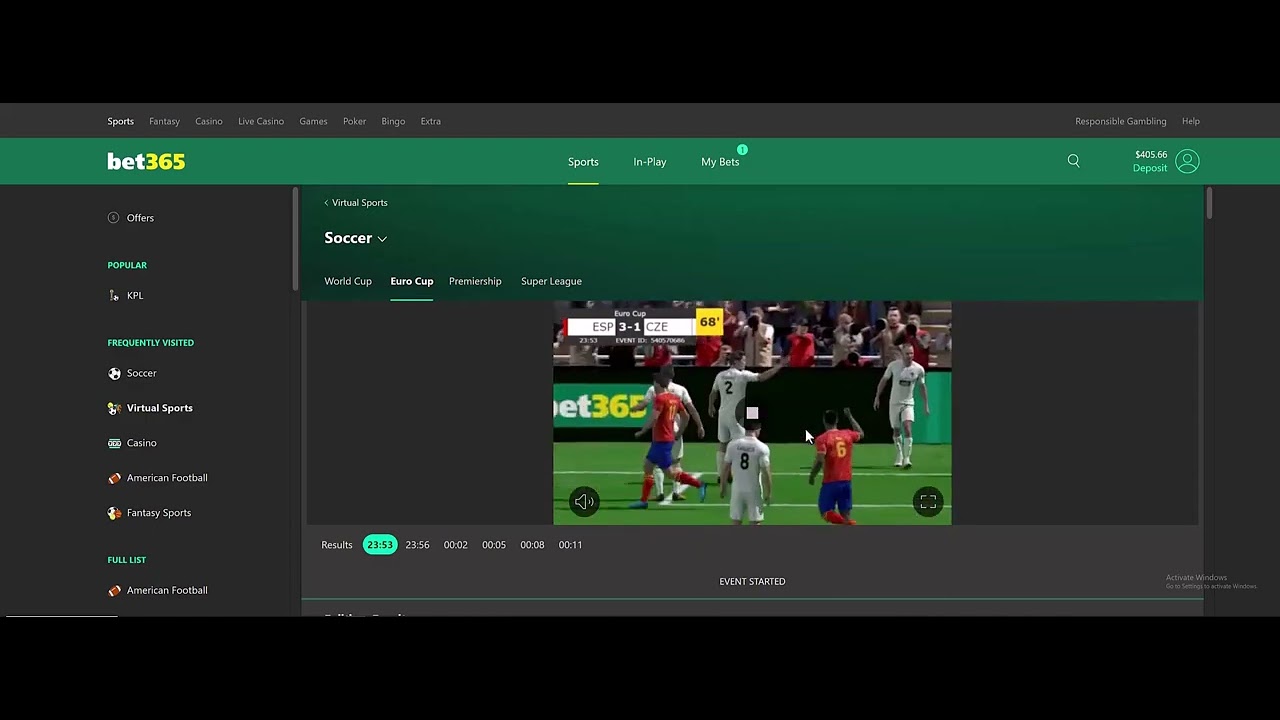
Task: Click the bet365 logo
Action: click(146, 161)
